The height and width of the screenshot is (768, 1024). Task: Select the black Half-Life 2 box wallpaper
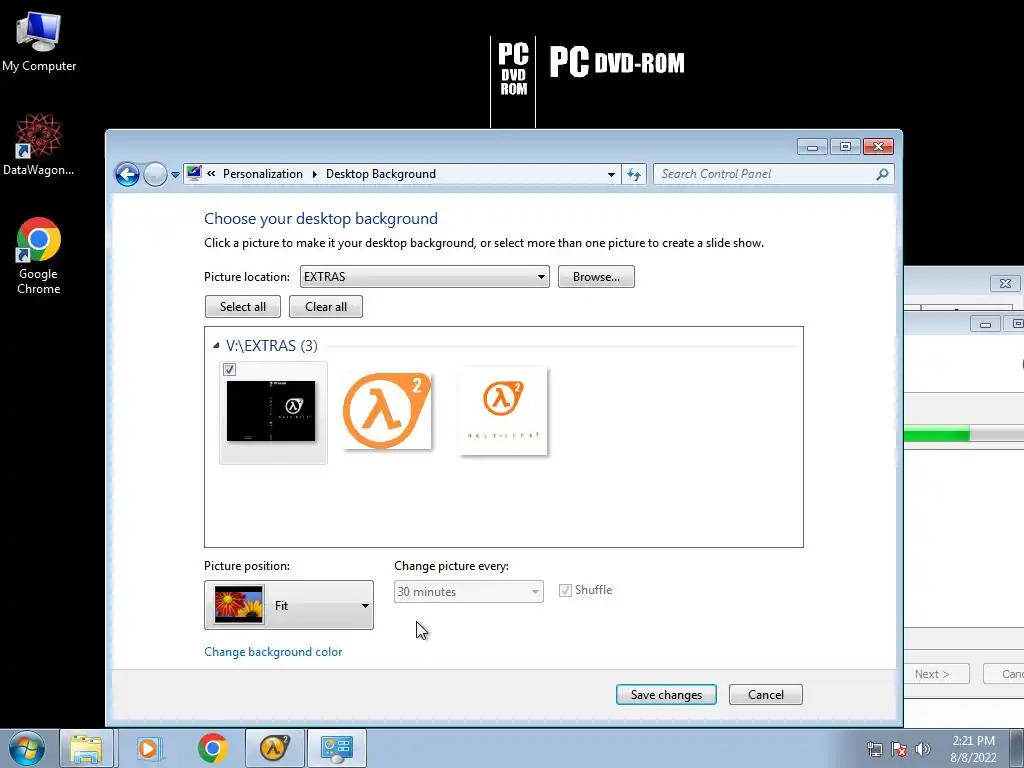point(271,411)
